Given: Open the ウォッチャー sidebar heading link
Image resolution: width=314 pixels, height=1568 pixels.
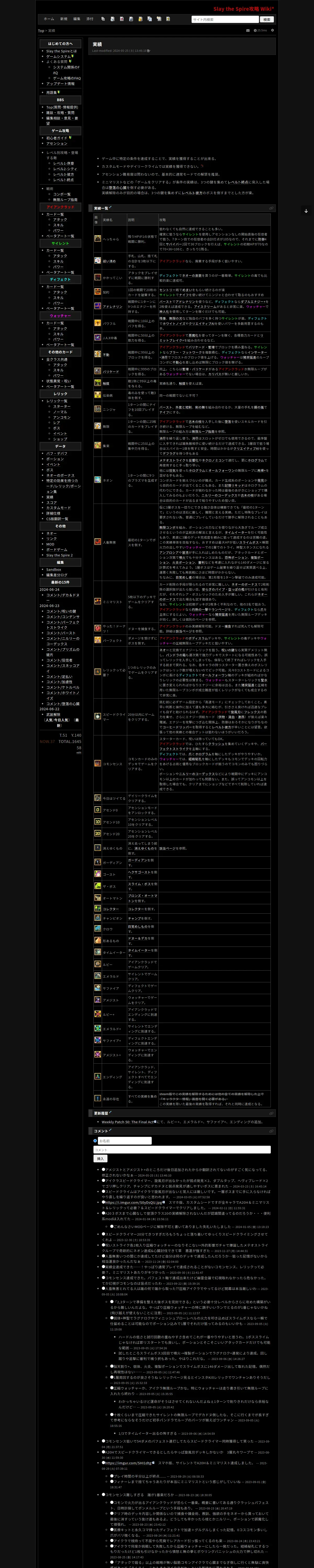Looking at the screenshot, I should pyautogui.click(x=60, y=316).
